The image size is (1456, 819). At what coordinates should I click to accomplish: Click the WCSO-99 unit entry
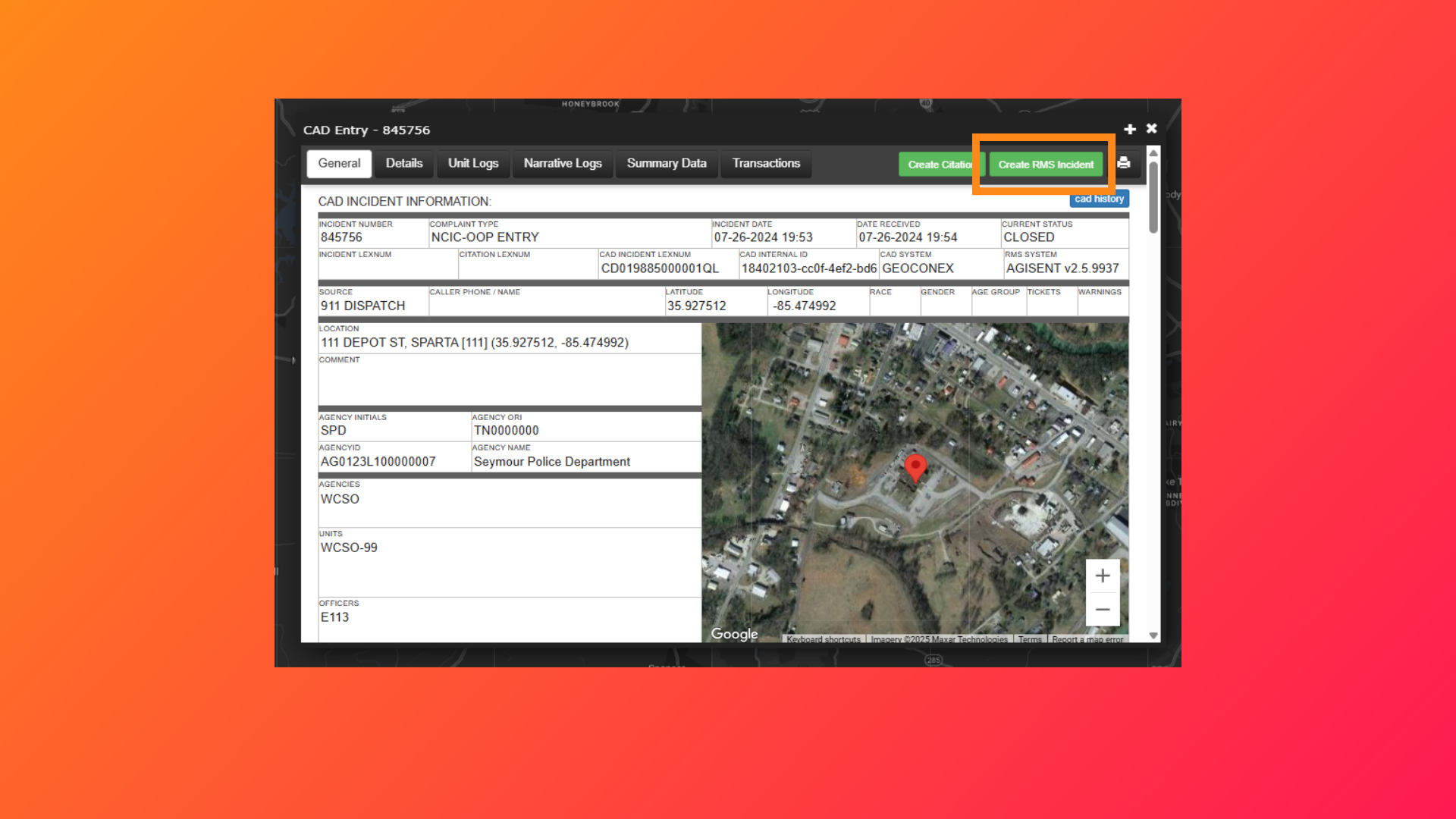pyautogui.click(x=349, y=548)
